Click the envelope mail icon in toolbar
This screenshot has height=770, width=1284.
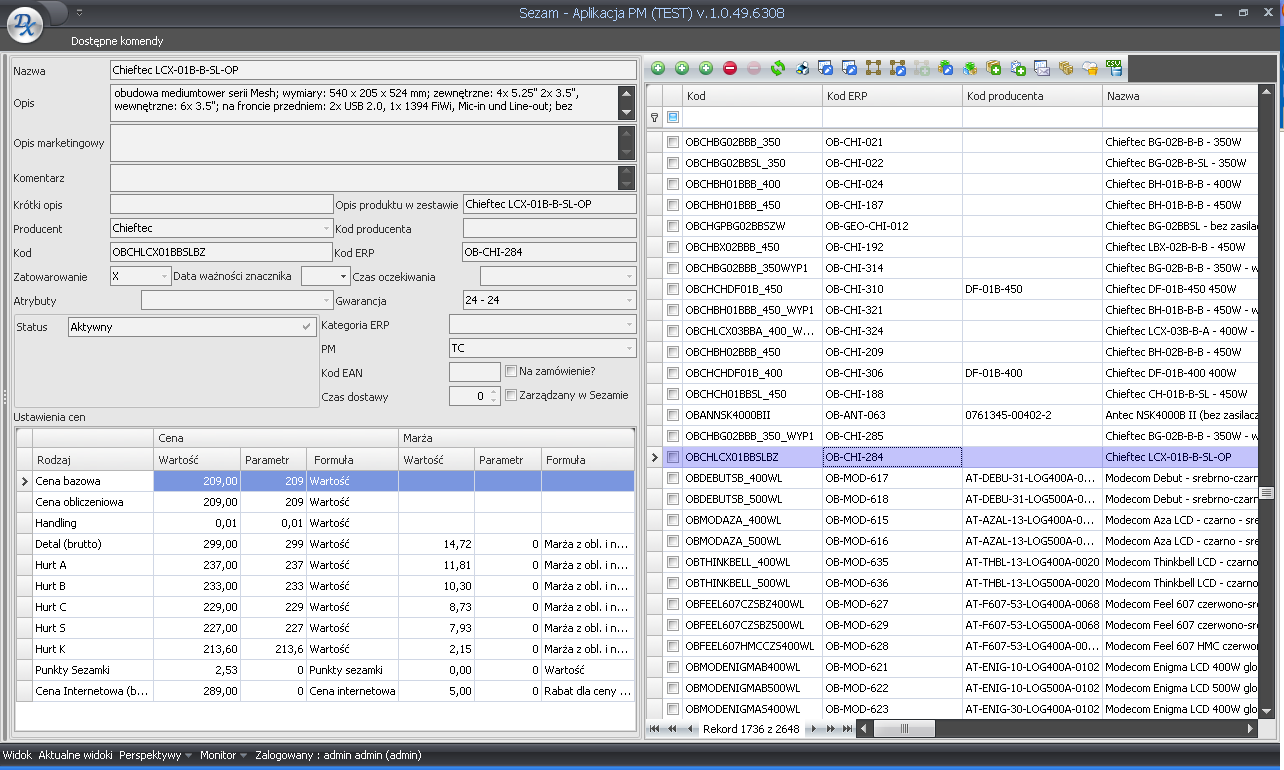point(1042,68)
